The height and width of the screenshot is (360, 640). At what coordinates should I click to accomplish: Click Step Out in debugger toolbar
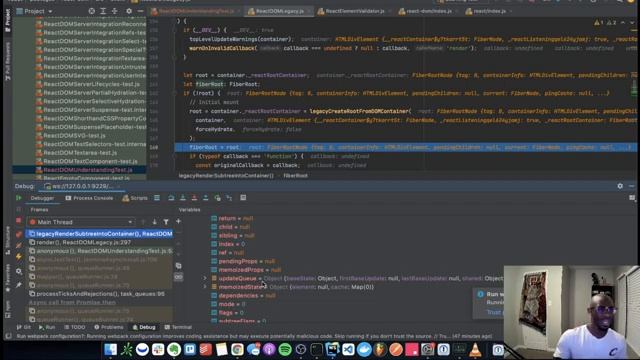(x=205, y=198)
